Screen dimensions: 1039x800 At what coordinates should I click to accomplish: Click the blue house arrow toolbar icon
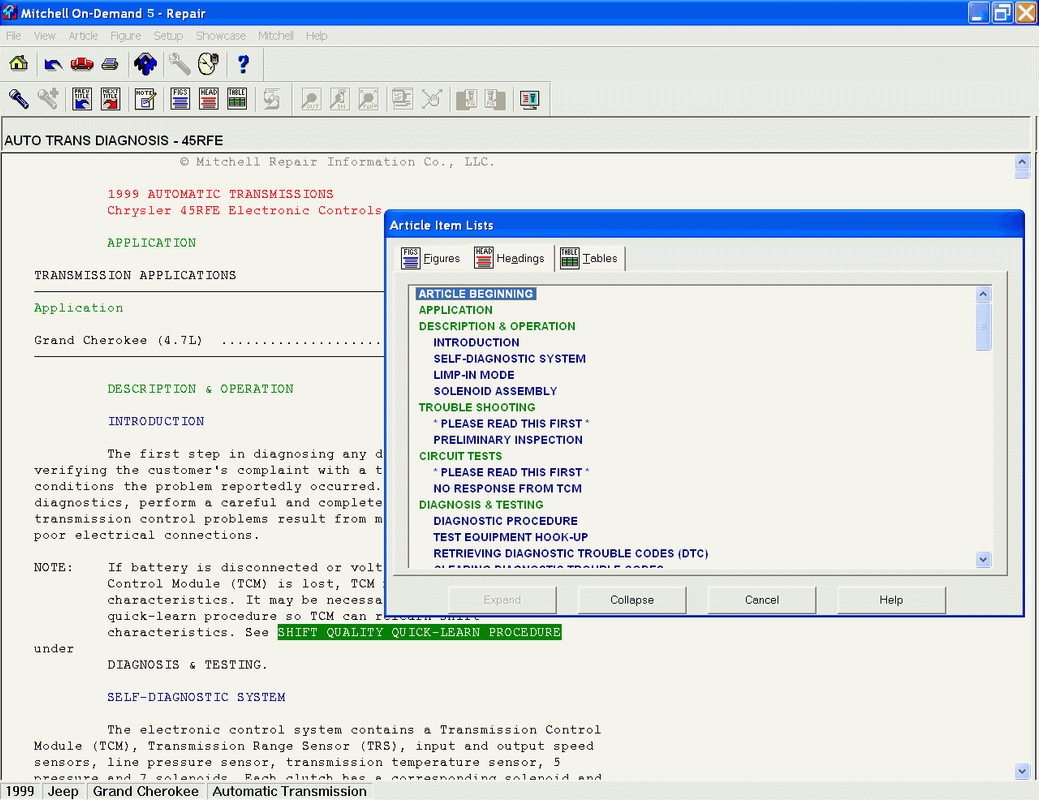coord(145,64)
